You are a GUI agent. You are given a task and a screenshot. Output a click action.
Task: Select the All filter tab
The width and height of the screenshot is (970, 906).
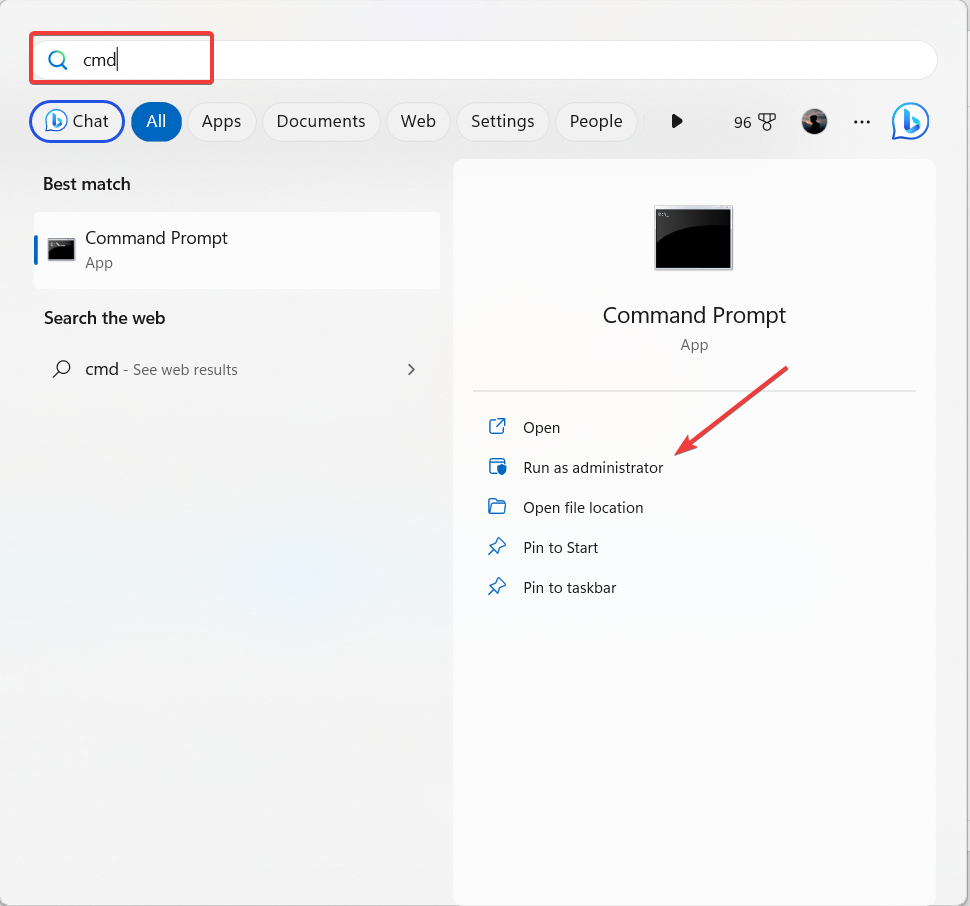pos(156,121)
